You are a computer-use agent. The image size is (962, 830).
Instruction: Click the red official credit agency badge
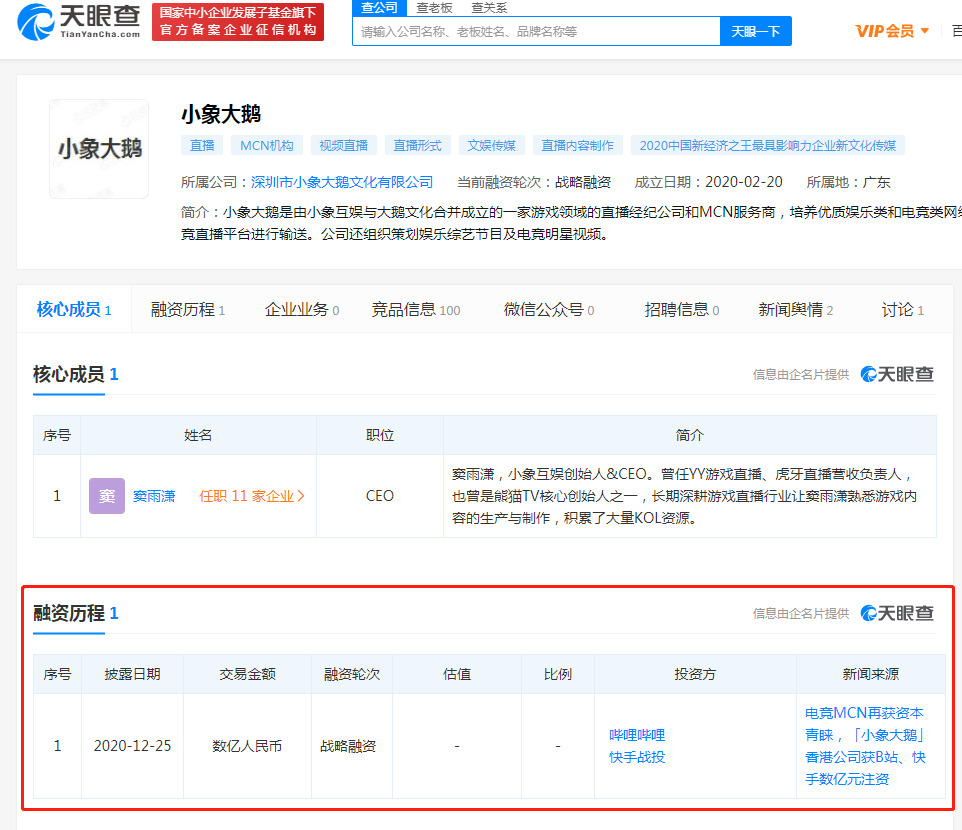coord(238,21)
